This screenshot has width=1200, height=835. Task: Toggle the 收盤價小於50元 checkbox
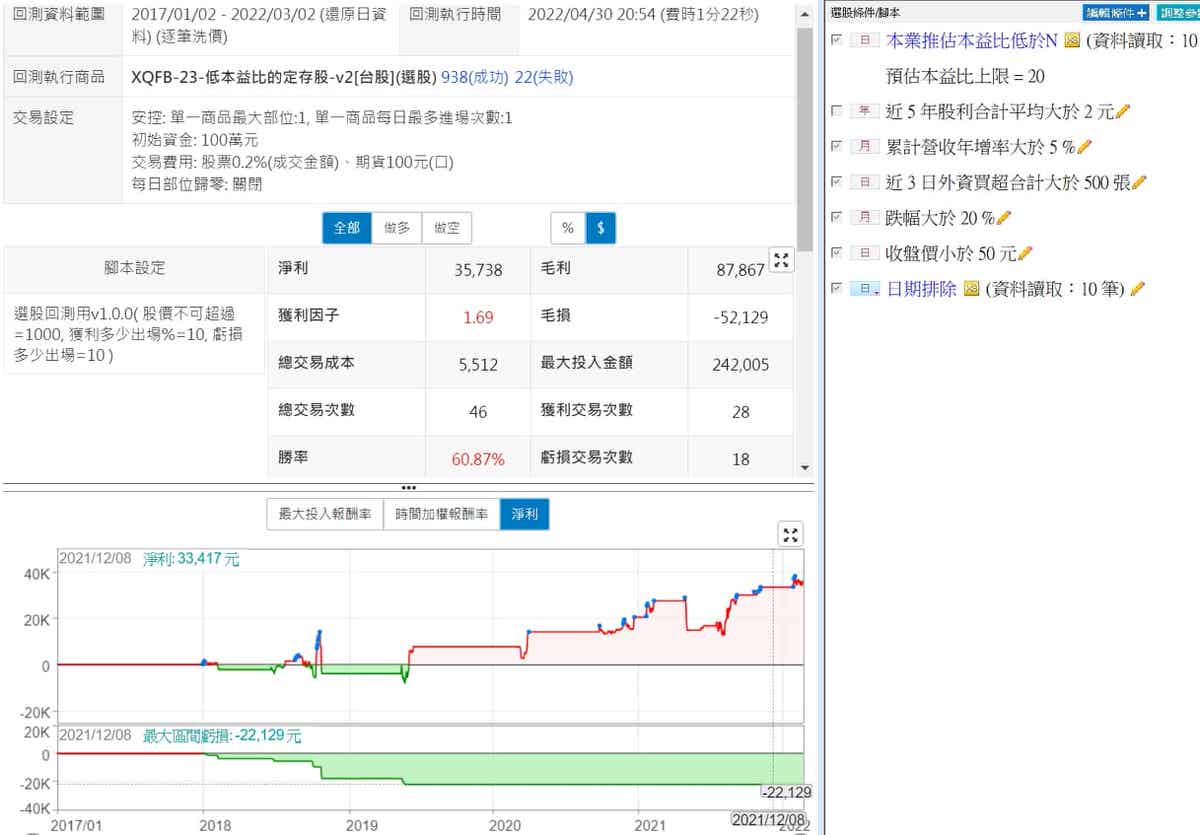pos(836,253)
